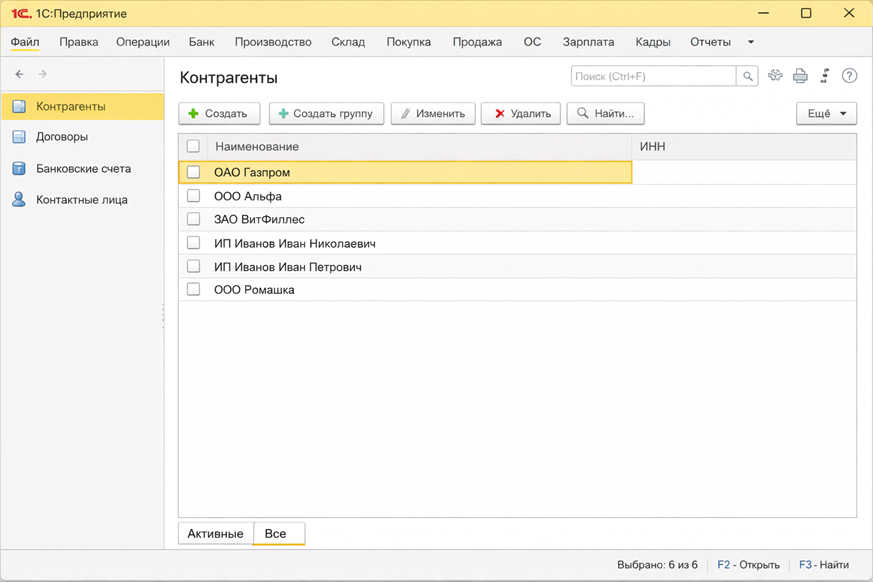Toggle the select-all checkbox in the table header
Viewport: 873px width, 582px height.
(194, 146)
